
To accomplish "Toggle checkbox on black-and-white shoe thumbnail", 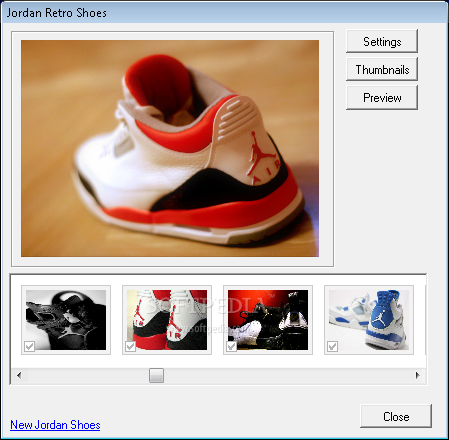I will click(x=30, y=346).
